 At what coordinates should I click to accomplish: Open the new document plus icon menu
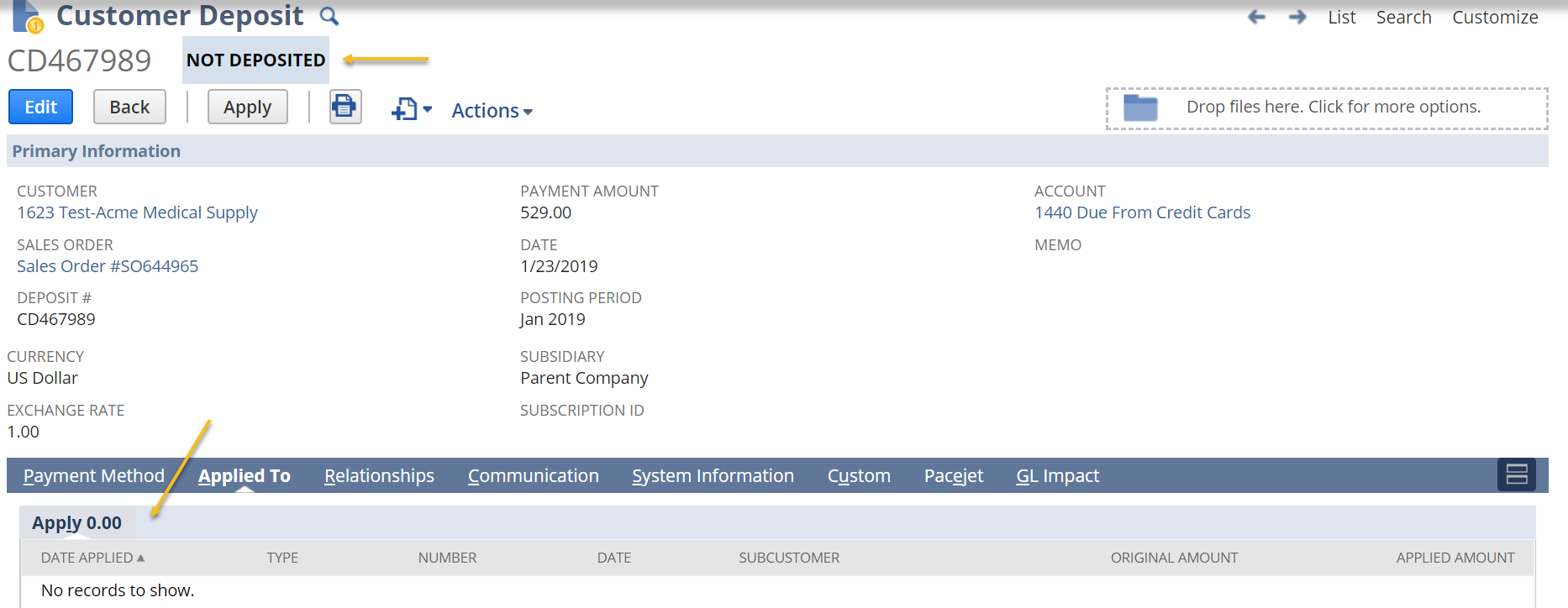click(x=411, y=109)
